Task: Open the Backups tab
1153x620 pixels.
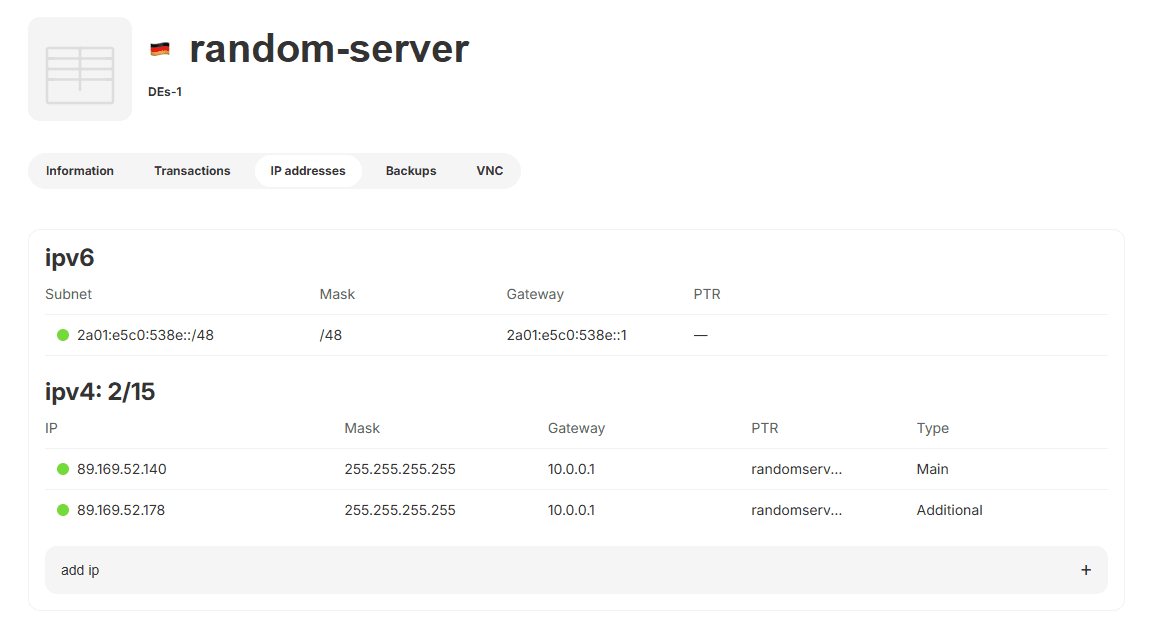Action: tap(411, 171)
